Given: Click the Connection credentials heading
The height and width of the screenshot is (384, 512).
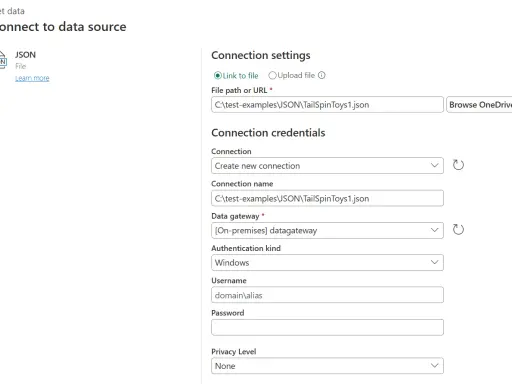Looking at the screenshot, I should pos(268,133).
